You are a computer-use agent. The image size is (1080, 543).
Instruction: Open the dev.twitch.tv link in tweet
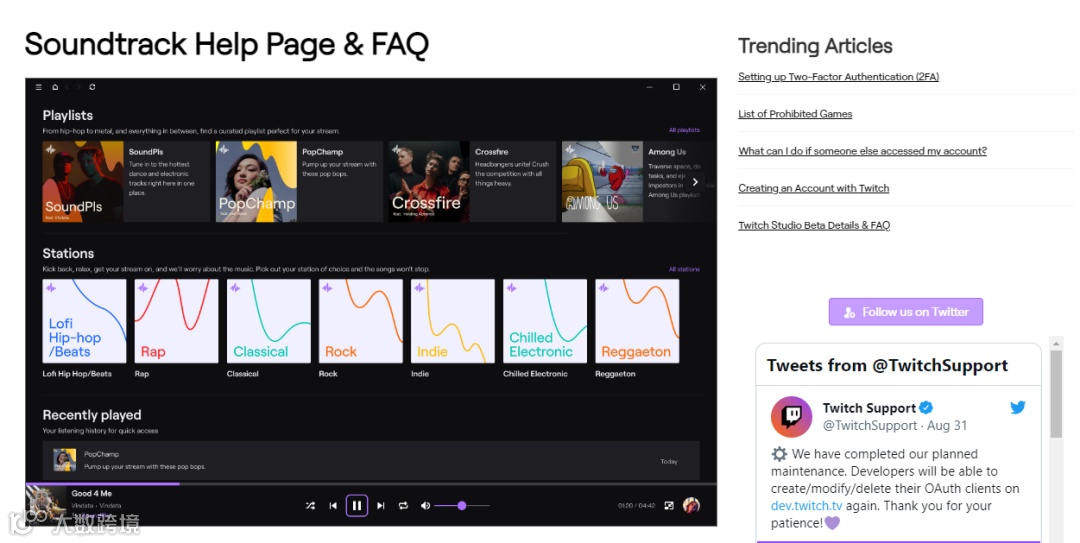(807, 506)
